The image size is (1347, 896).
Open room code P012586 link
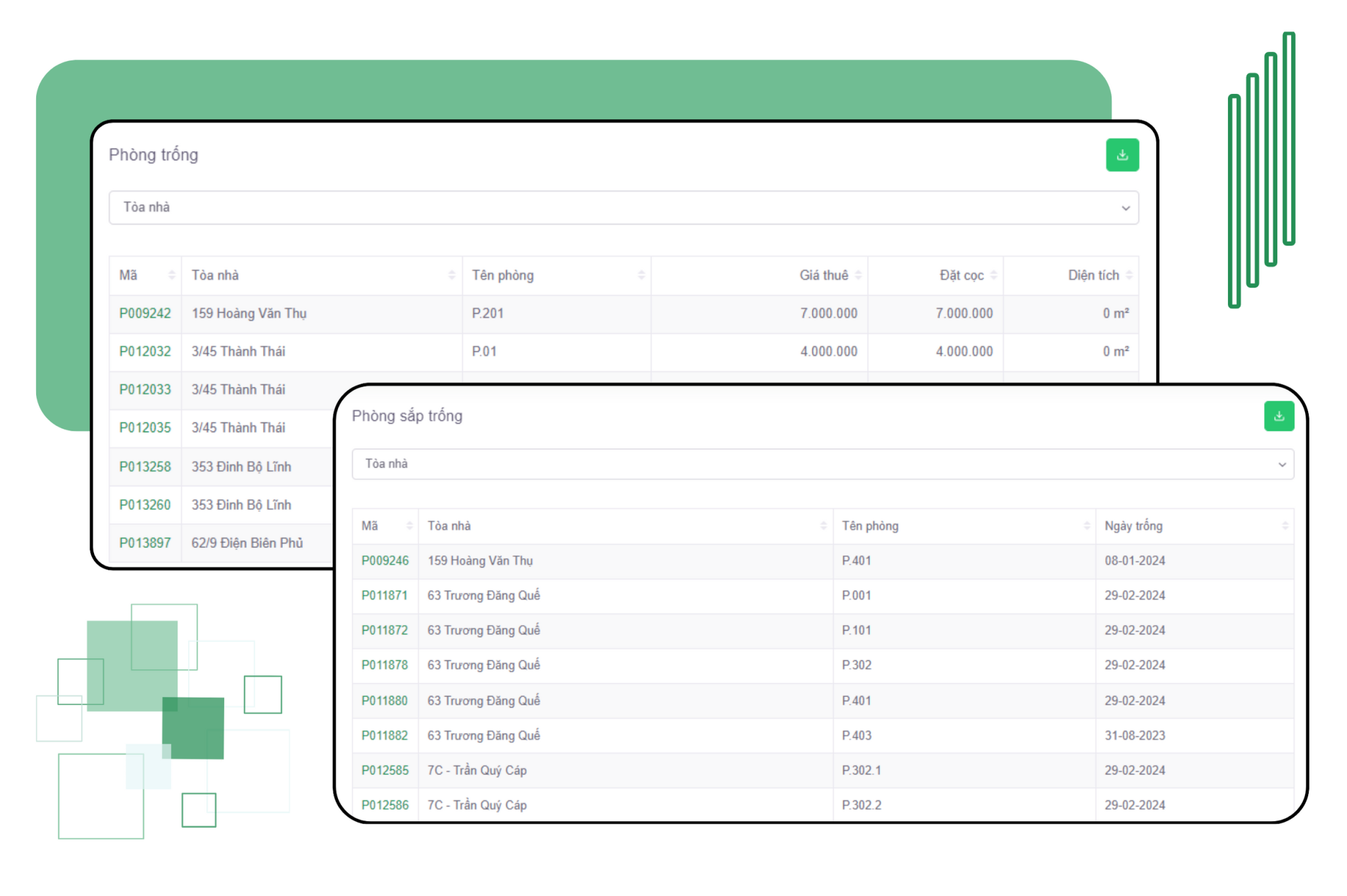[385, 805]
